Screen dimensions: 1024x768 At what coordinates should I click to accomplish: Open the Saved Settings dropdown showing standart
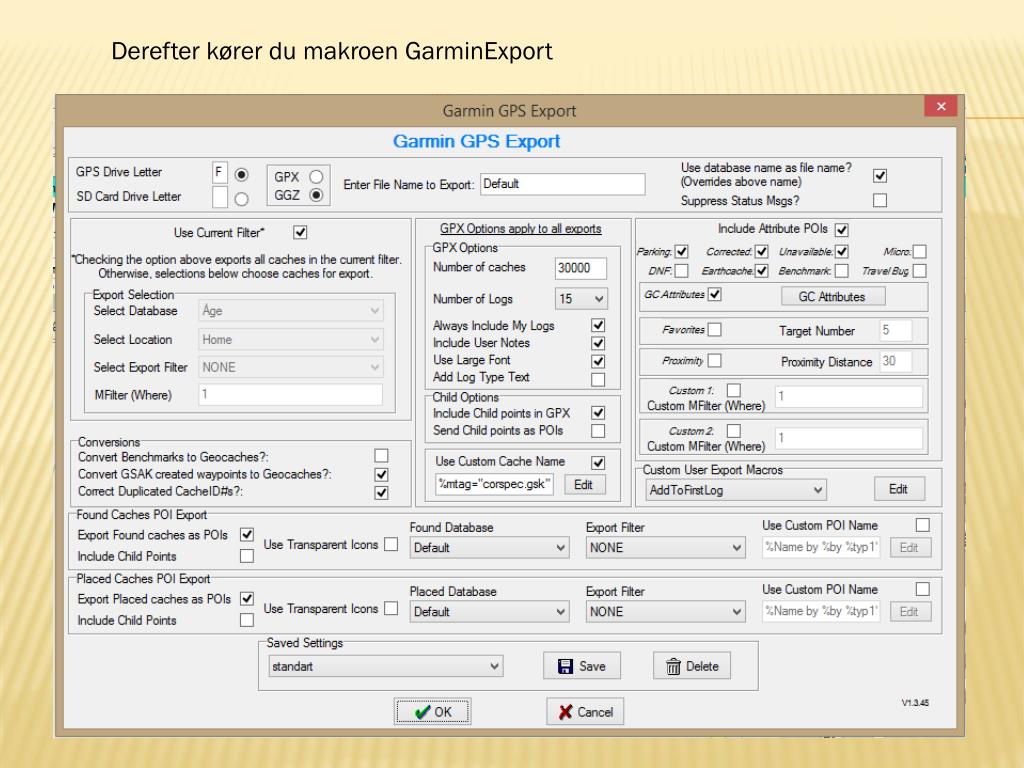[386, 666]
